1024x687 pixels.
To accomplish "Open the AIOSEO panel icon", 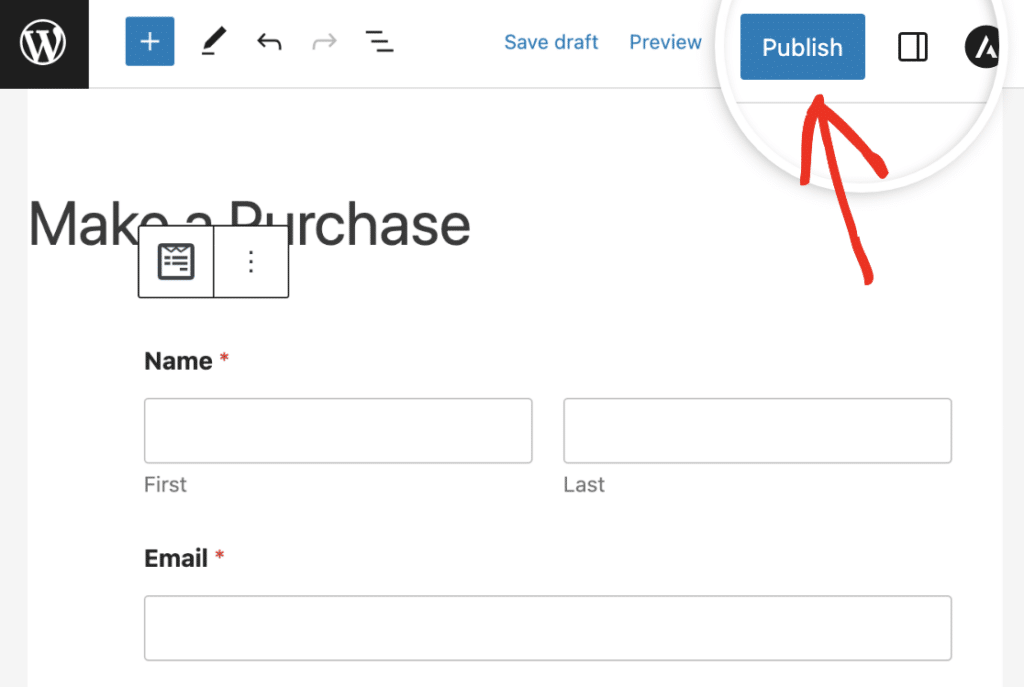I will 981,47.
